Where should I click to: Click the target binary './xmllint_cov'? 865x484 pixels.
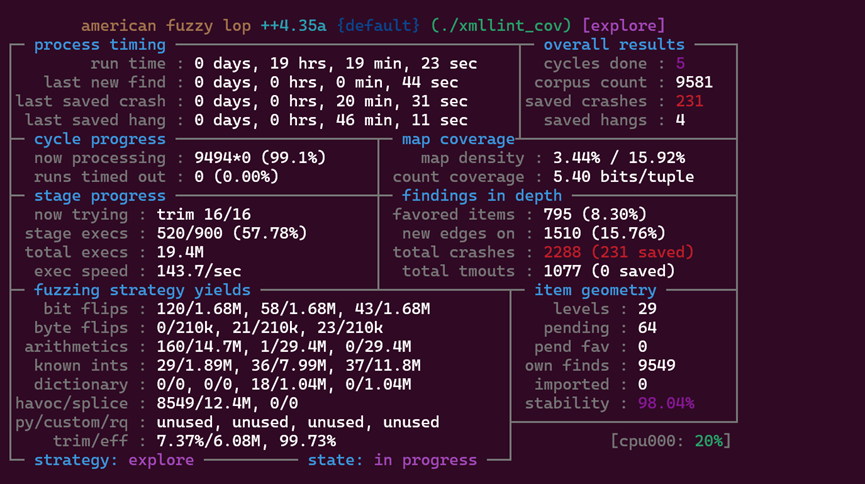(501, 26)
